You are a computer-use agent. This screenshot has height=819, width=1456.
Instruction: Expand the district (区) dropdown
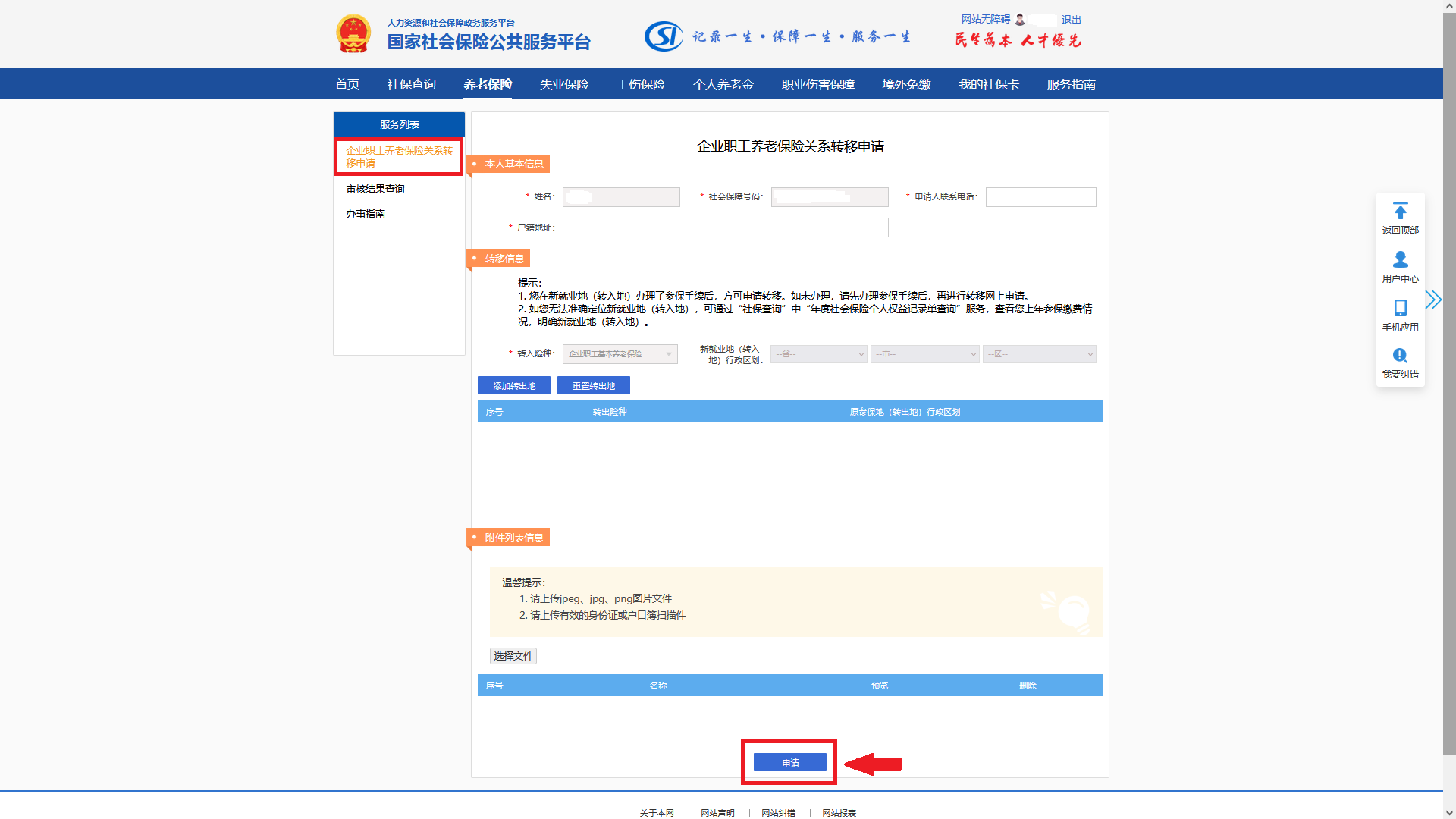1039,354
